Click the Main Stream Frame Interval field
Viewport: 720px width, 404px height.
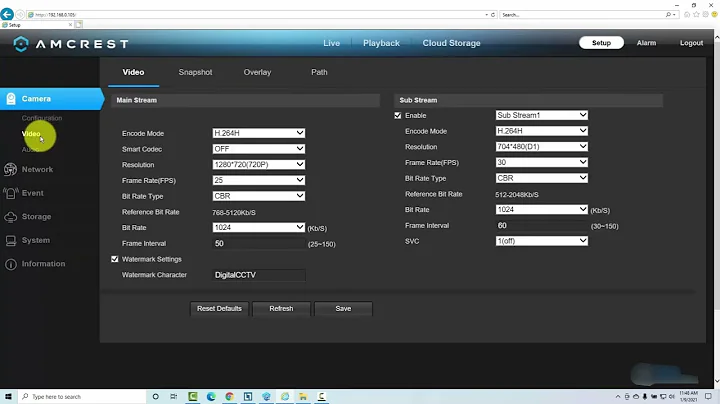259,244
